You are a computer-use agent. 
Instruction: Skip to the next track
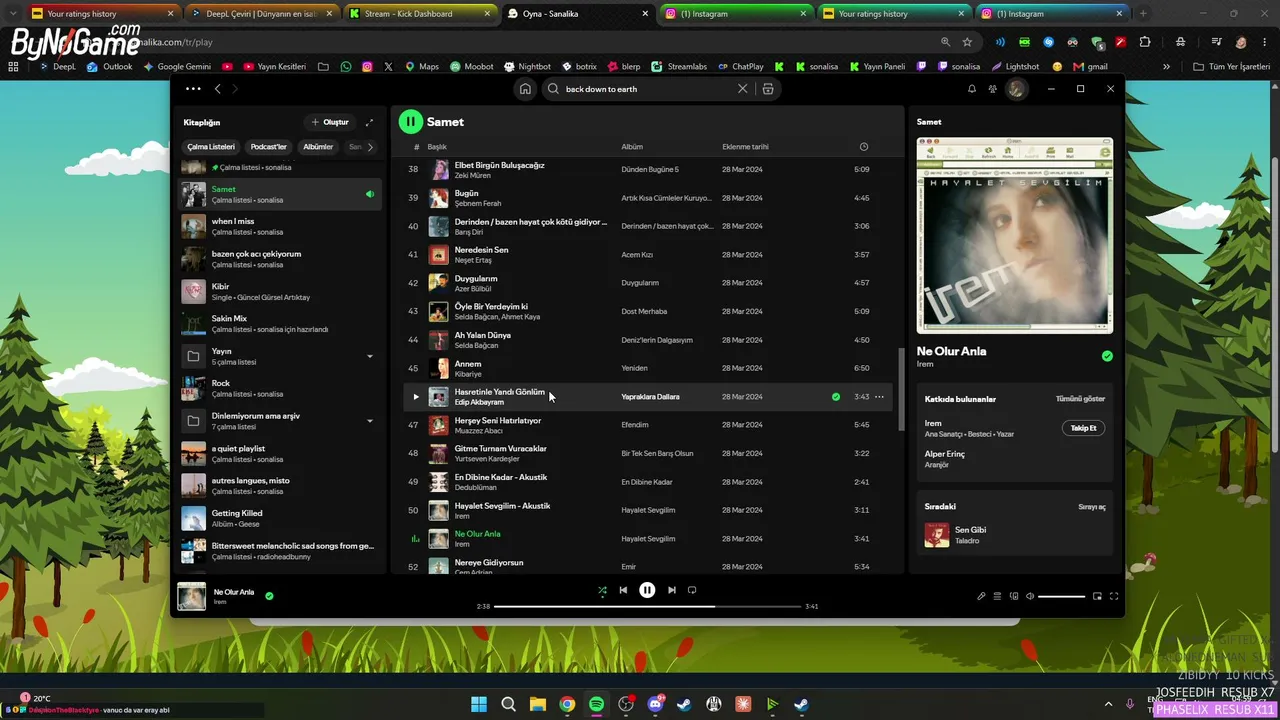(672, 590)
